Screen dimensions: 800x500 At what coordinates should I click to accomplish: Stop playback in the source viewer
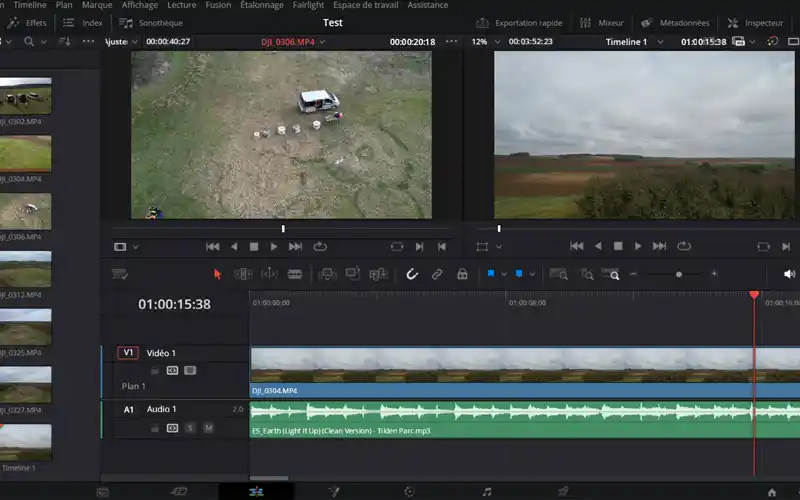tap(254, 247)
